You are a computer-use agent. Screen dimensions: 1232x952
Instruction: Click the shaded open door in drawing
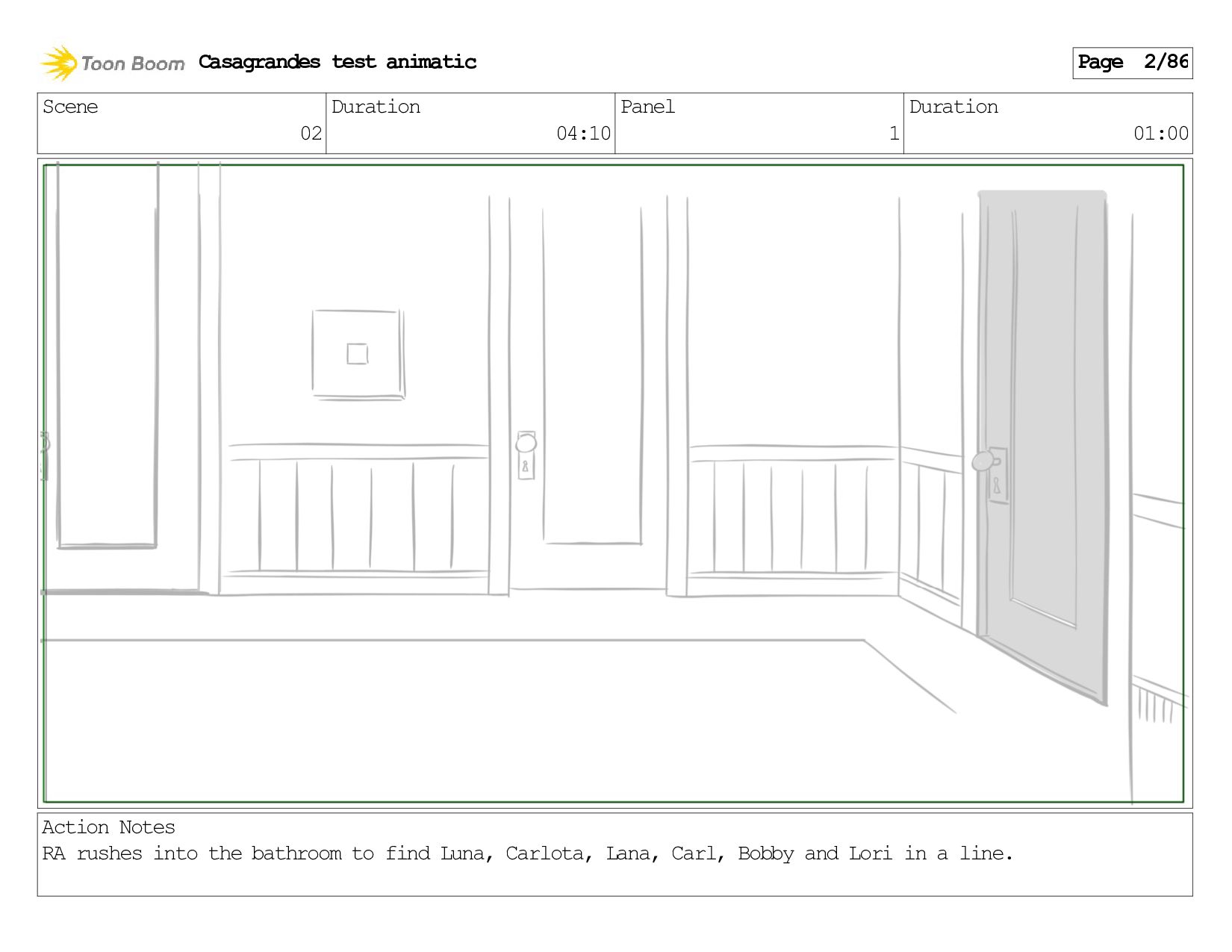1042,448
